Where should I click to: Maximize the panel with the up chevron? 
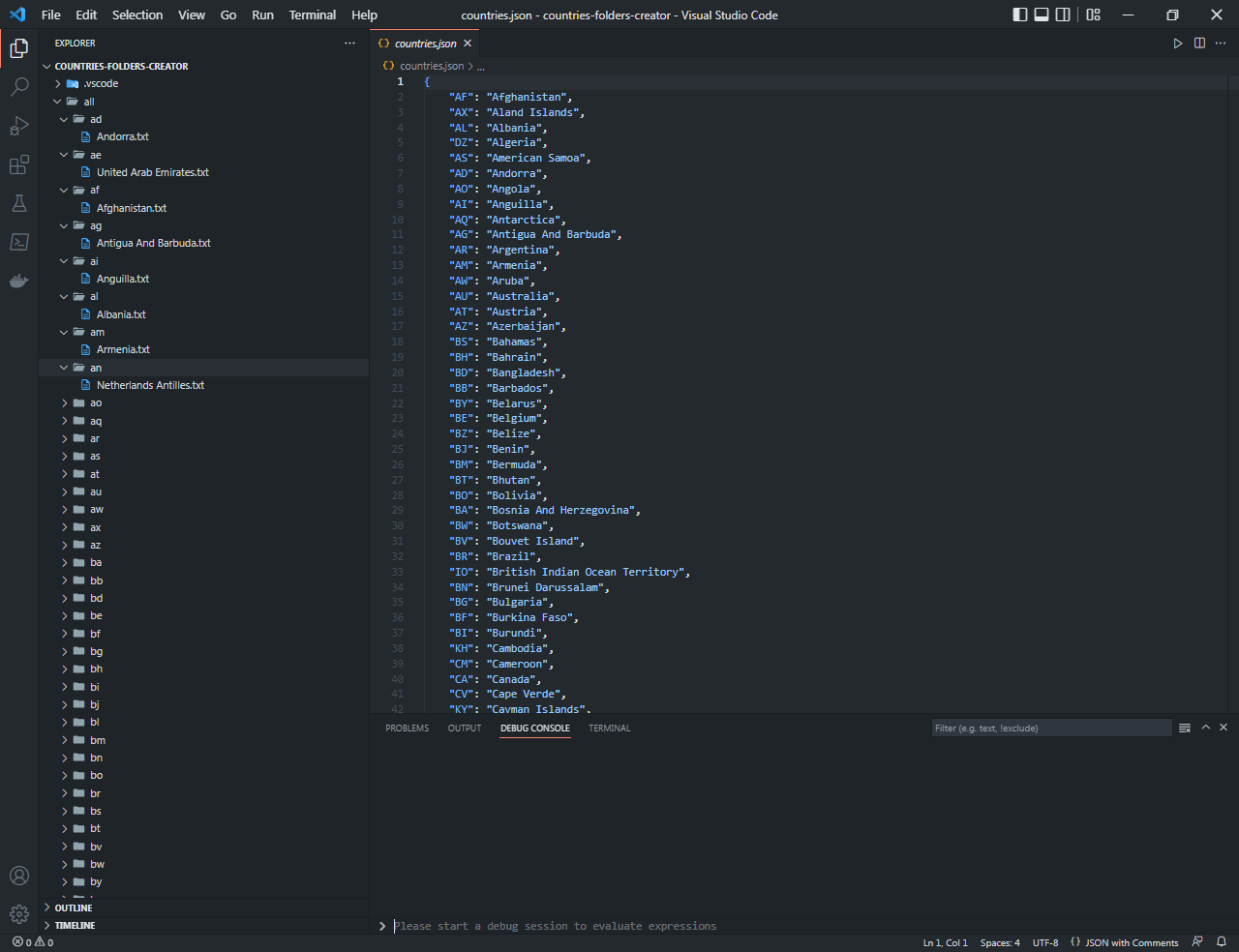point(1206,728)
